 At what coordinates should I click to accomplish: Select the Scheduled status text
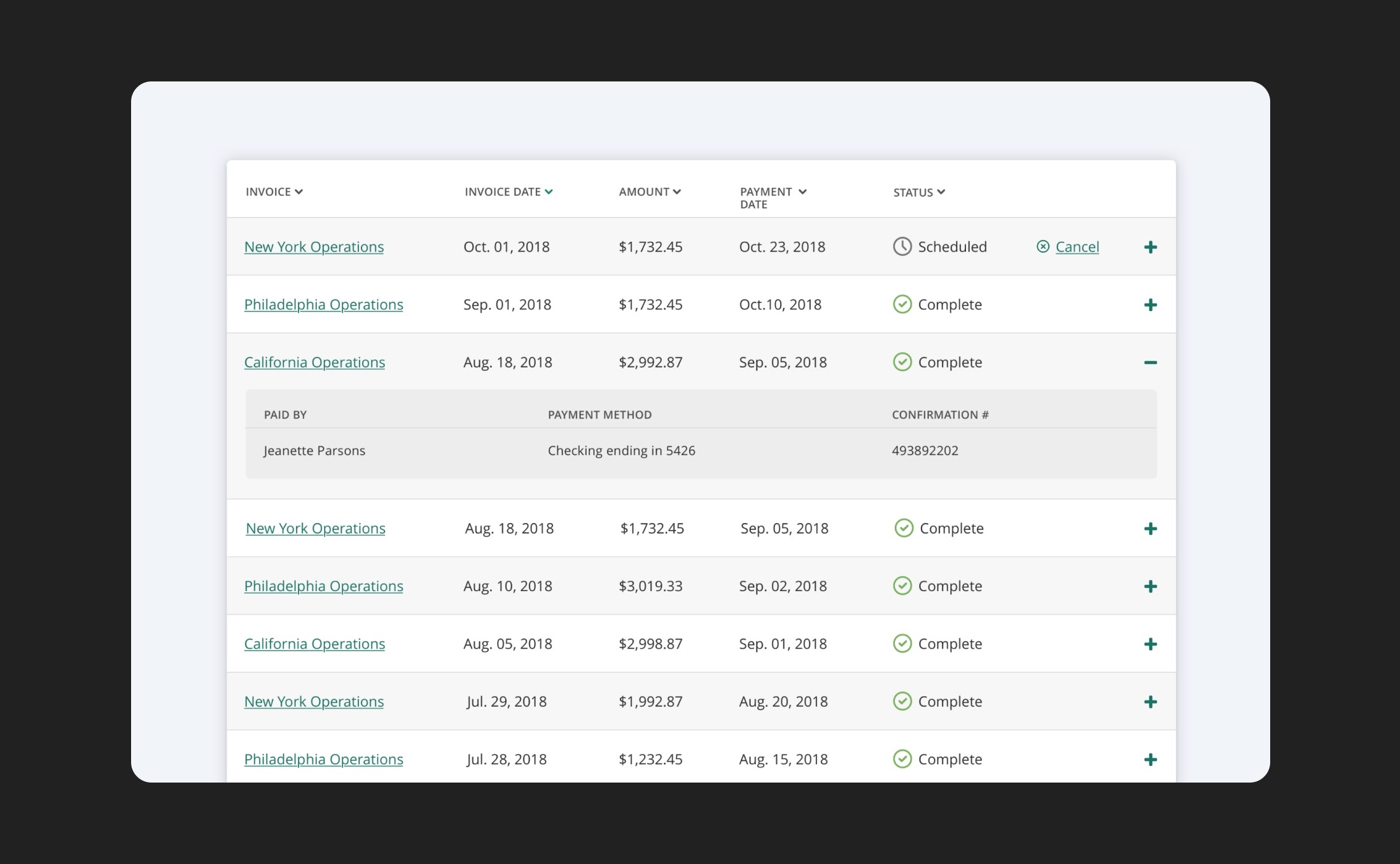click(952, 247)
